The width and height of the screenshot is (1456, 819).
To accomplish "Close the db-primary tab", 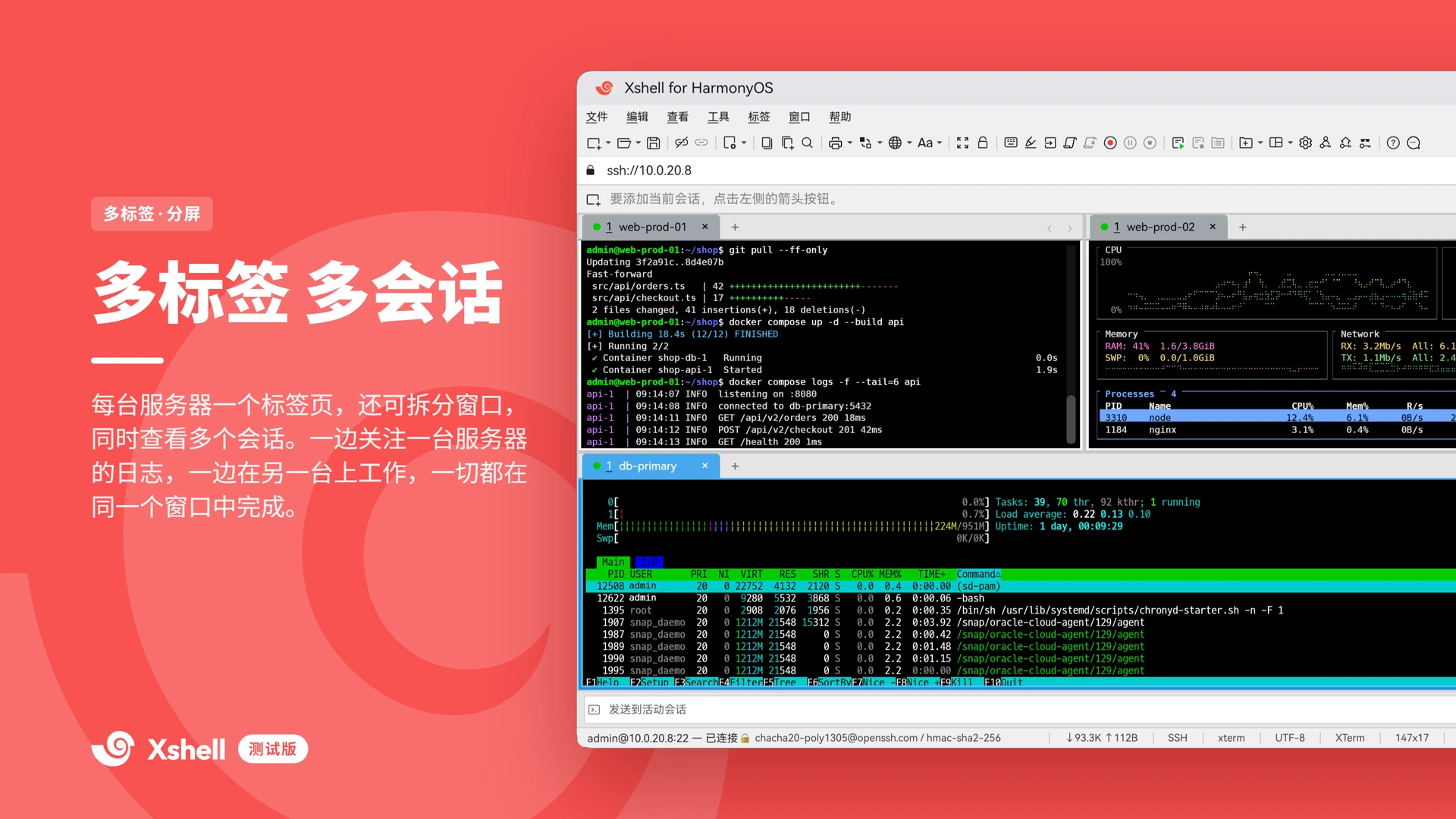I will click(705, 466).
